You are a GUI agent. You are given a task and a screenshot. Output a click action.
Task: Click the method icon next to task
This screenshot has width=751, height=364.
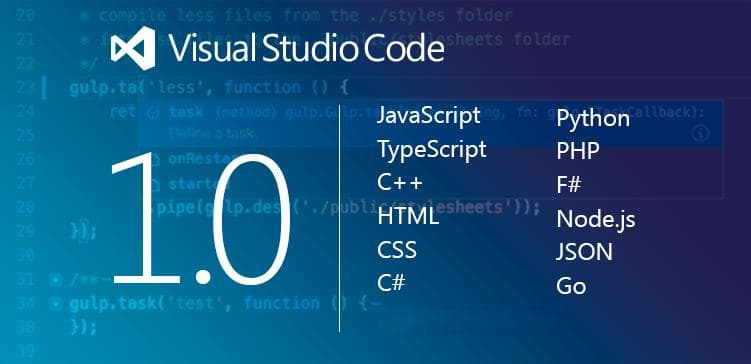pos(153,113)
